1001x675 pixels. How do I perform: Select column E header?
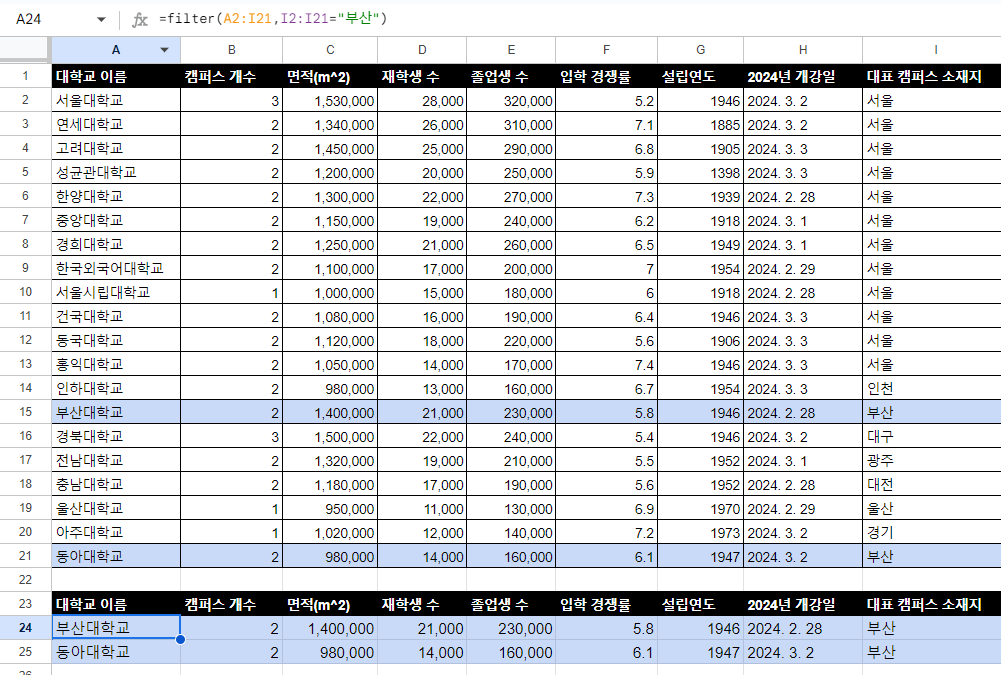click(x=511, y=50)
